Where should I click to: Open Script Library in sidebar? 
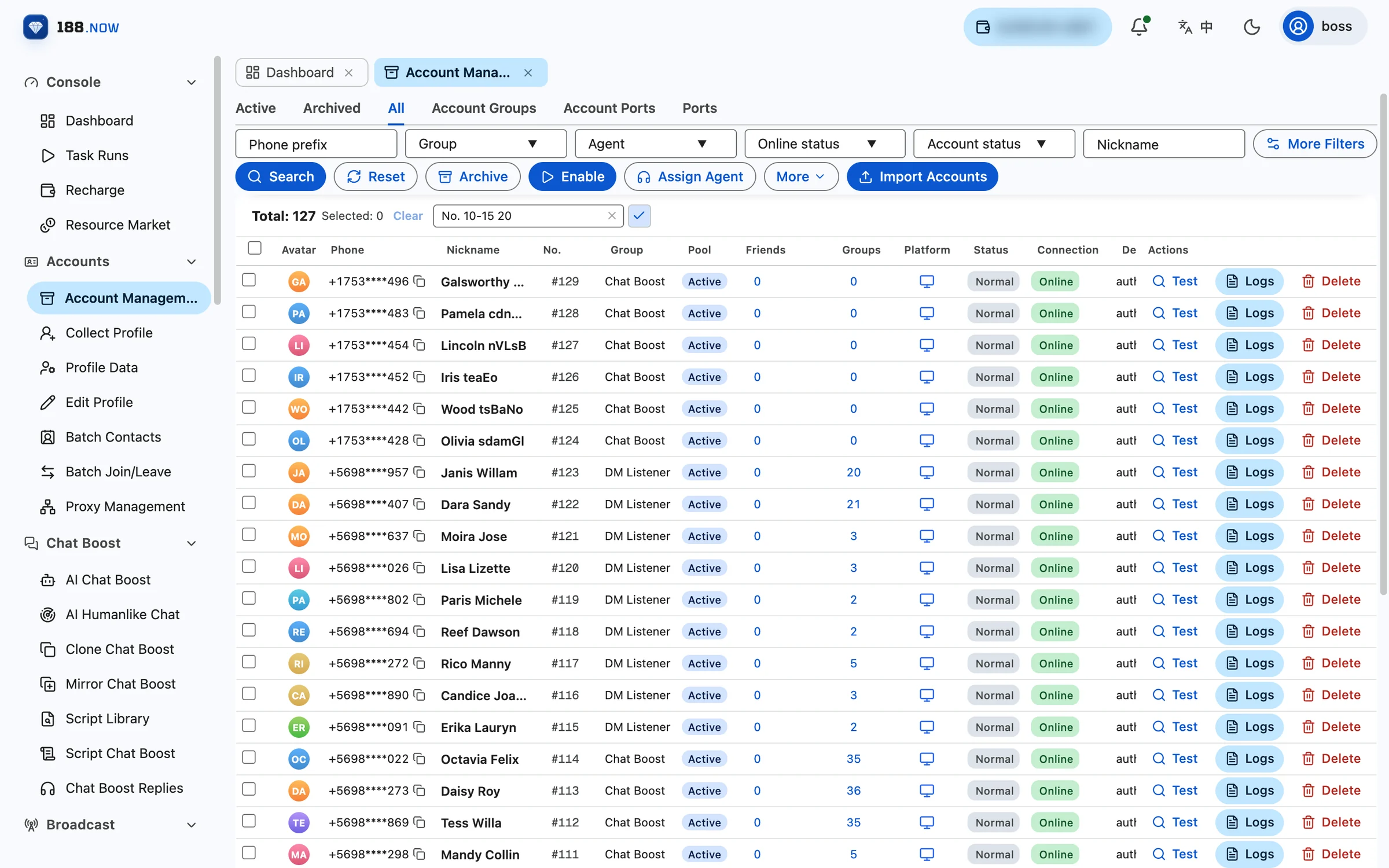pyautogui.click(x=108, y=719)
